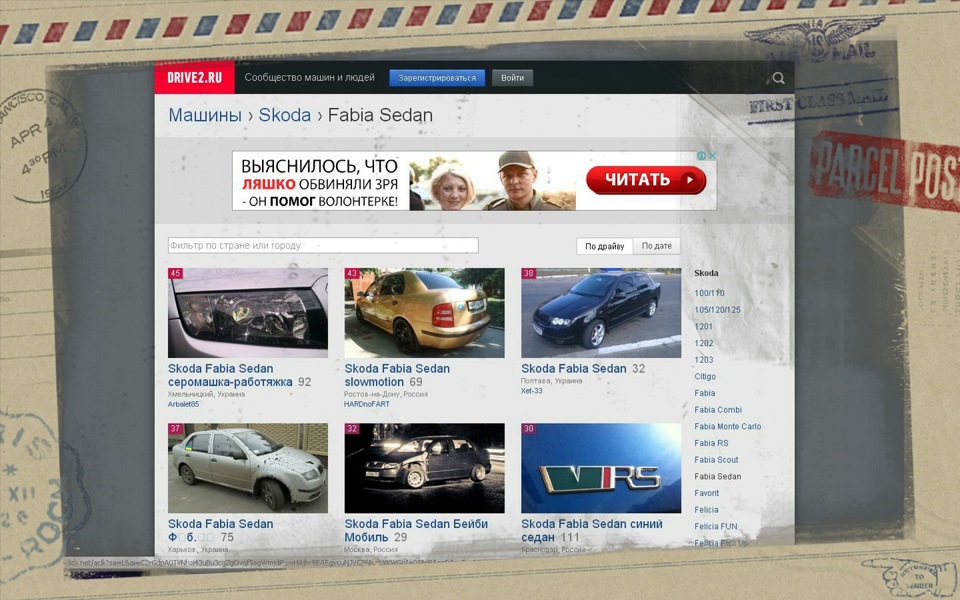Viewport: 960px width, 600px height.
Task: Select Fabia Combi in sidebar
Action: click(718, 410)
